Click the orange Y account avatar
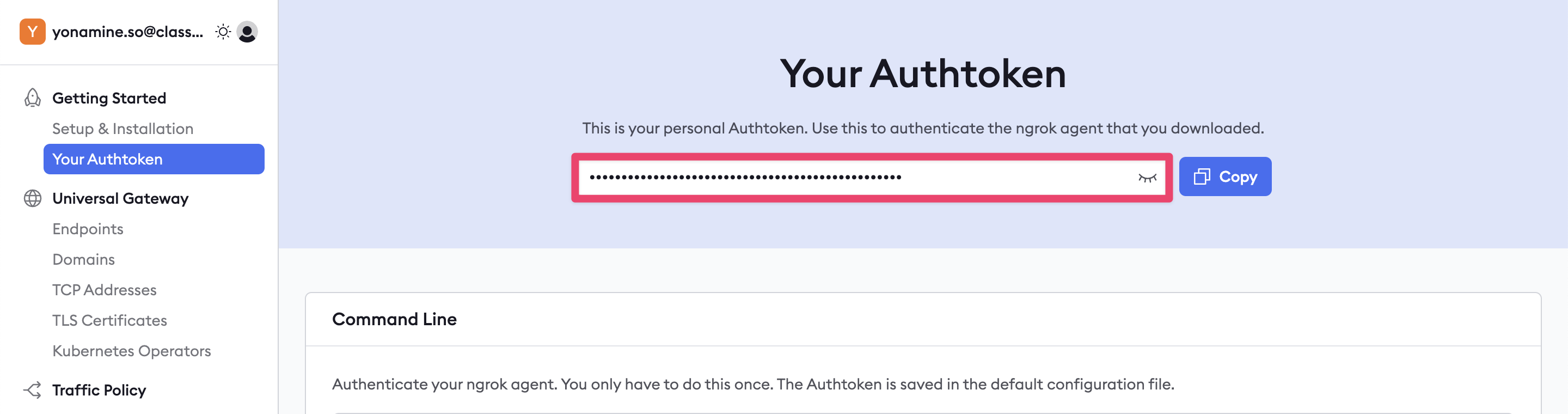This screenshot has width=1568, height=414. [32, 32]
